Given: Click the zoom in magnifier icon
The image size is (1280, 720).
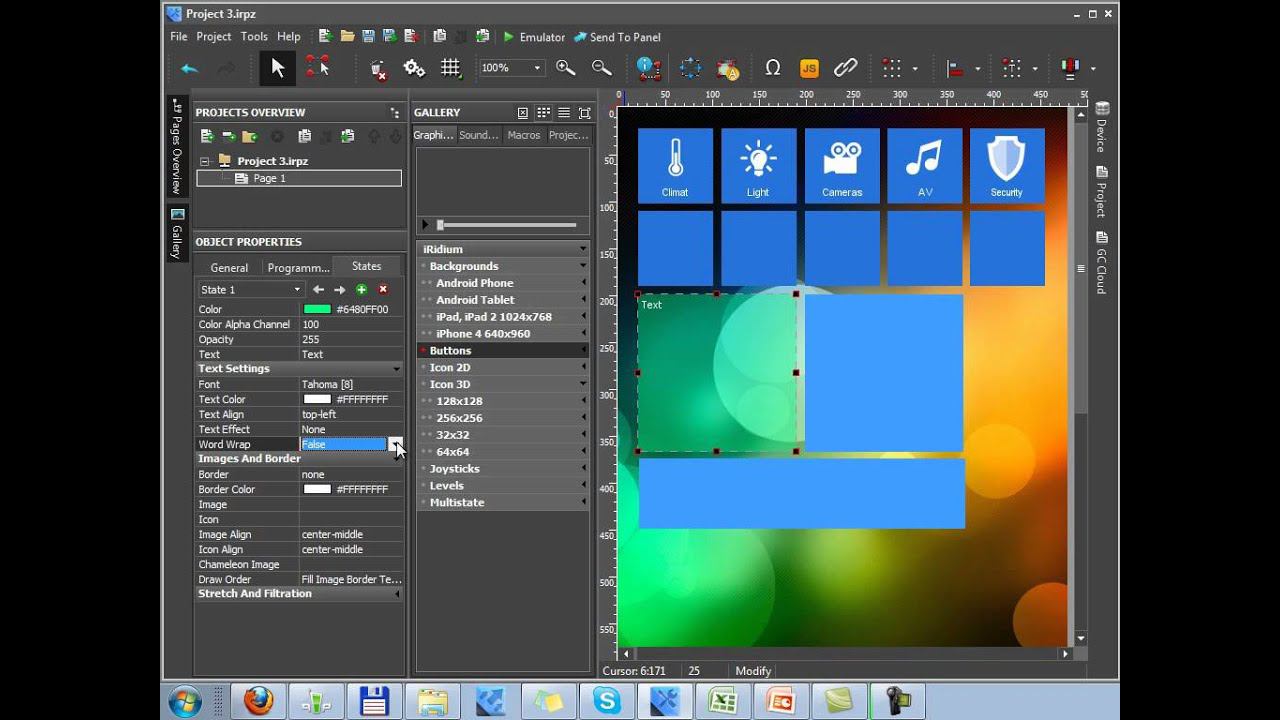Looking at the screenshot, I should click(565, 68).
